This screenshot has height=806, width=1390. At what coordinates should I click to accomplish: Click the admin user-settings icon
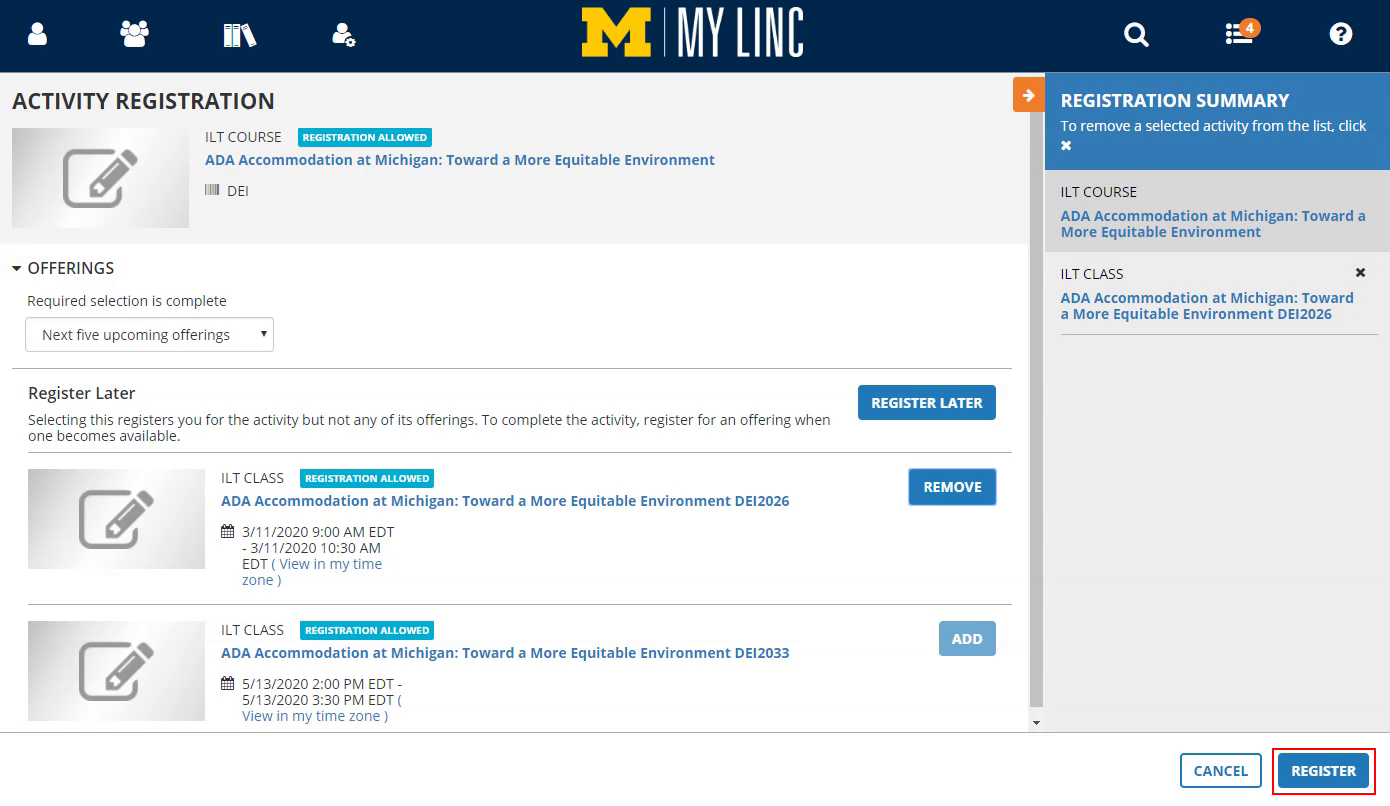(344, 33)
